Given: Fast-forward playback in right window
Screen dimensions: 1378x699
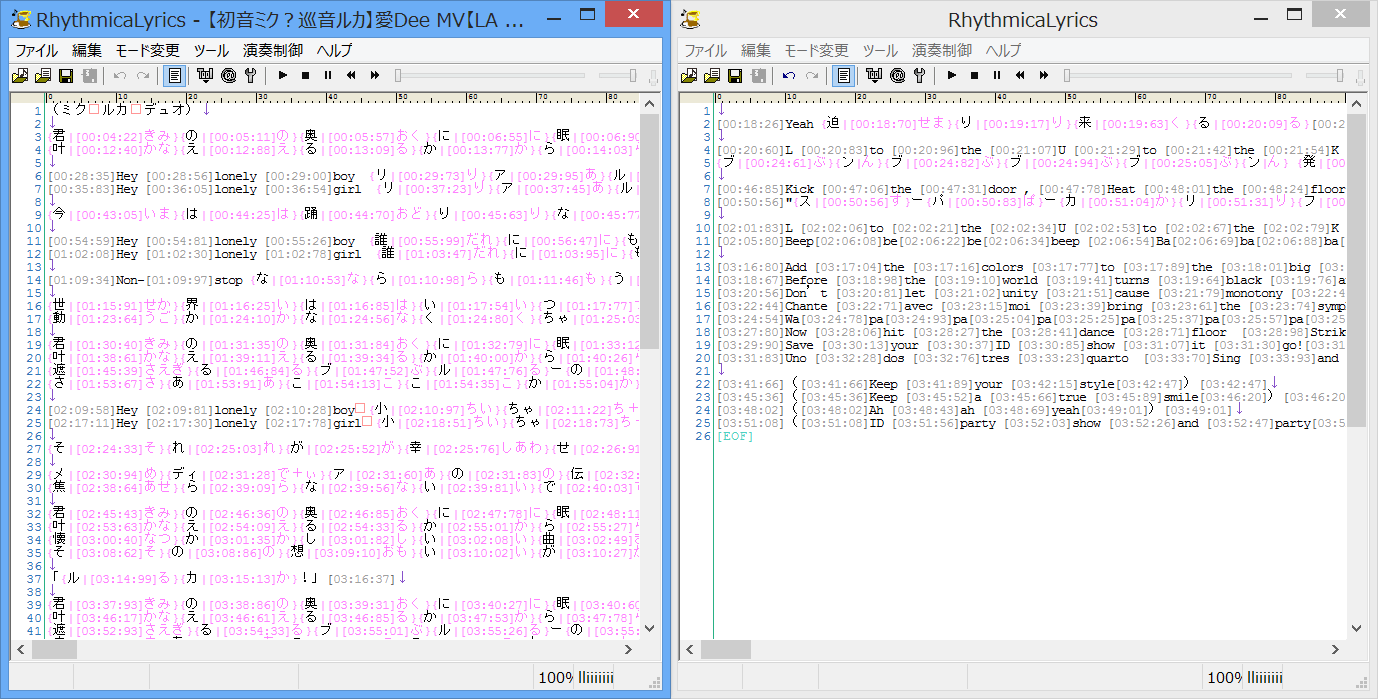Looking at the screenshot, I should (x=1044, y=75).
